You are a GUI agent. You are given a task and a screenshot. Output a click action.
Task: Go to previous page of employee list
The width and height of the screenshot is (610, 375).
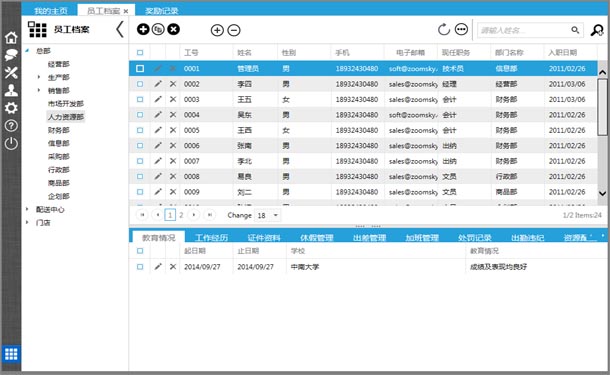pos(158,215)
